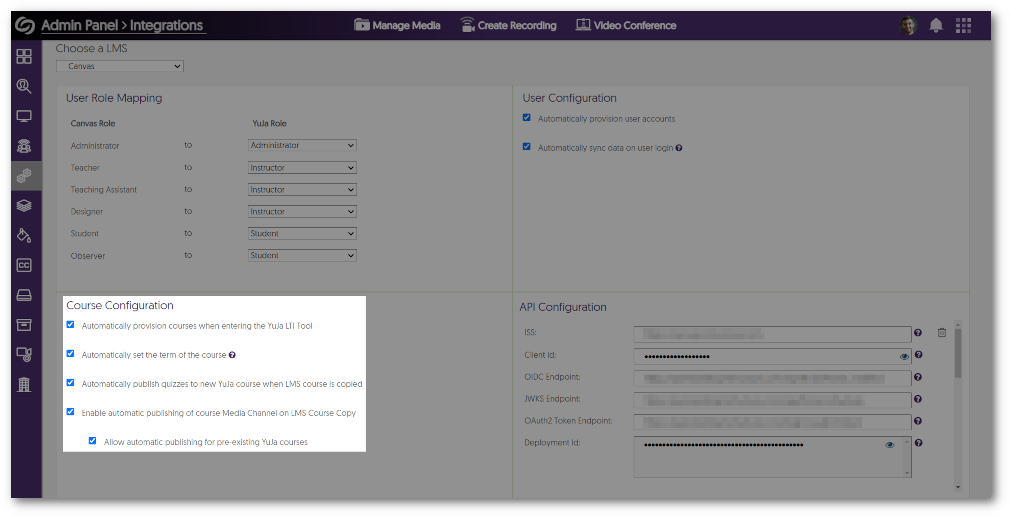Toggle Automatically set the term checkbox

[70, 353]
